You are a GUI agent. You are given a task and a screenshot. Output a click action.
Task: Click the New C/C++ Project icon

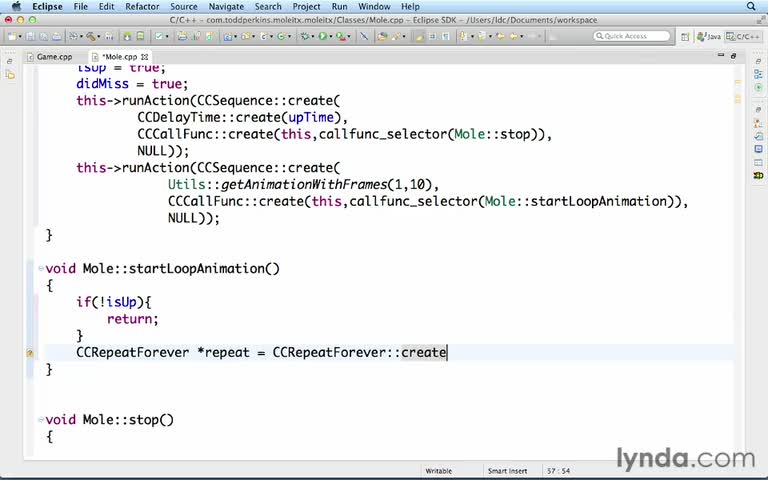228,37
